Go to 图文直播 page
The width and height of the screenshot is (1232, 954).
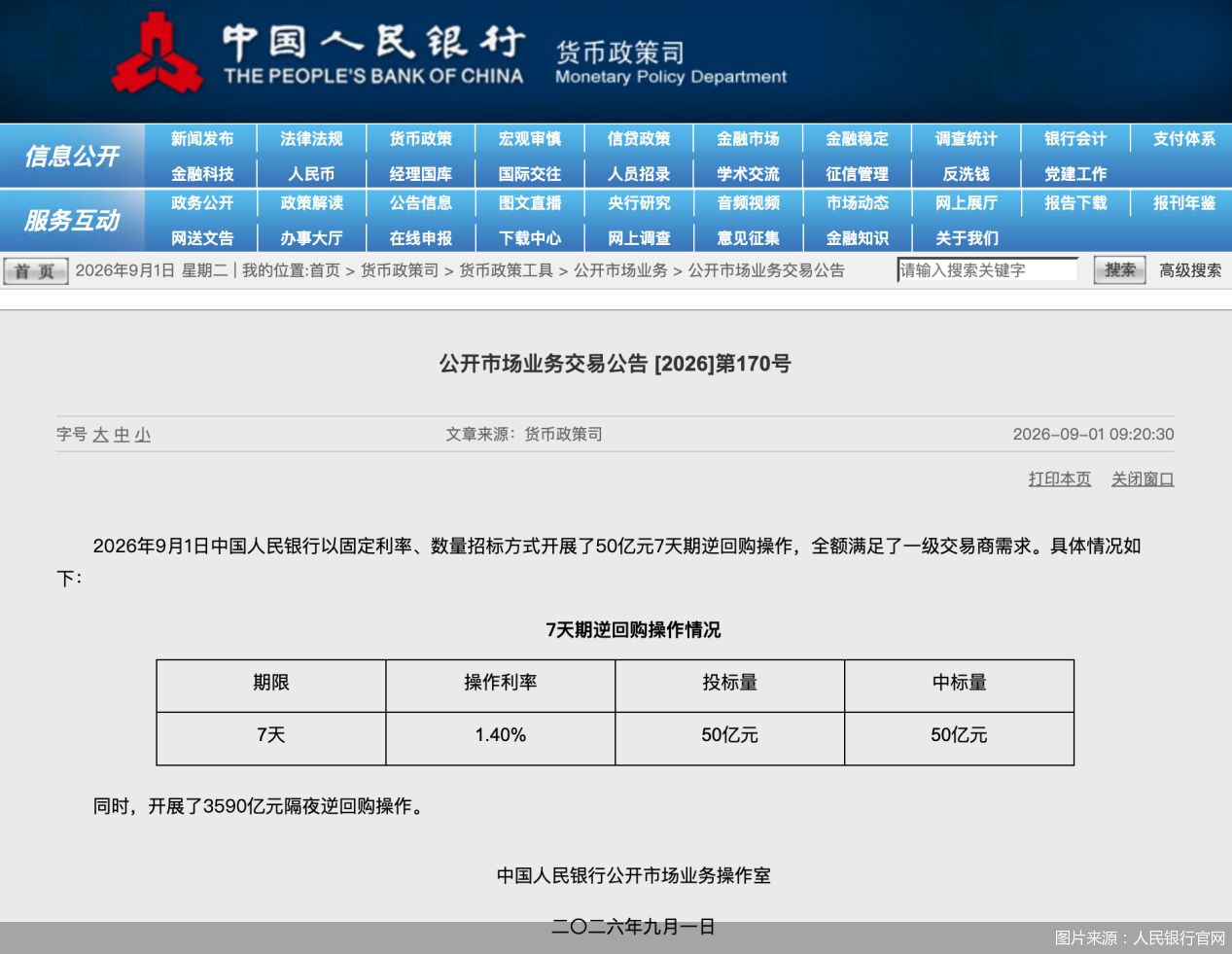tap(530, 203)
